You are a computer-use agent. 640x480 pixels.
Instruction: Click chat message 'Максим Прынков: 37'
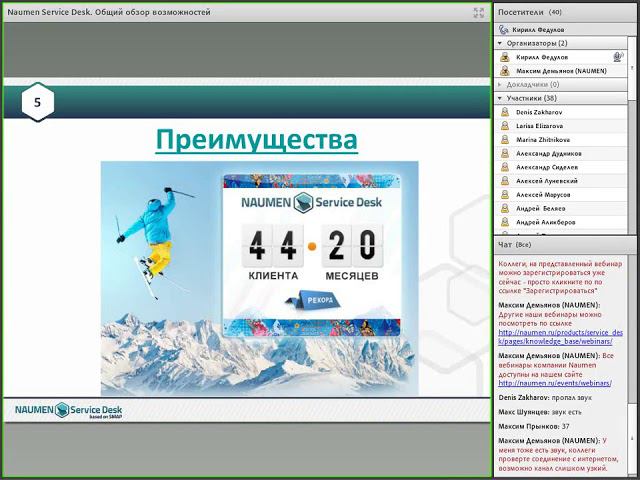533,427
